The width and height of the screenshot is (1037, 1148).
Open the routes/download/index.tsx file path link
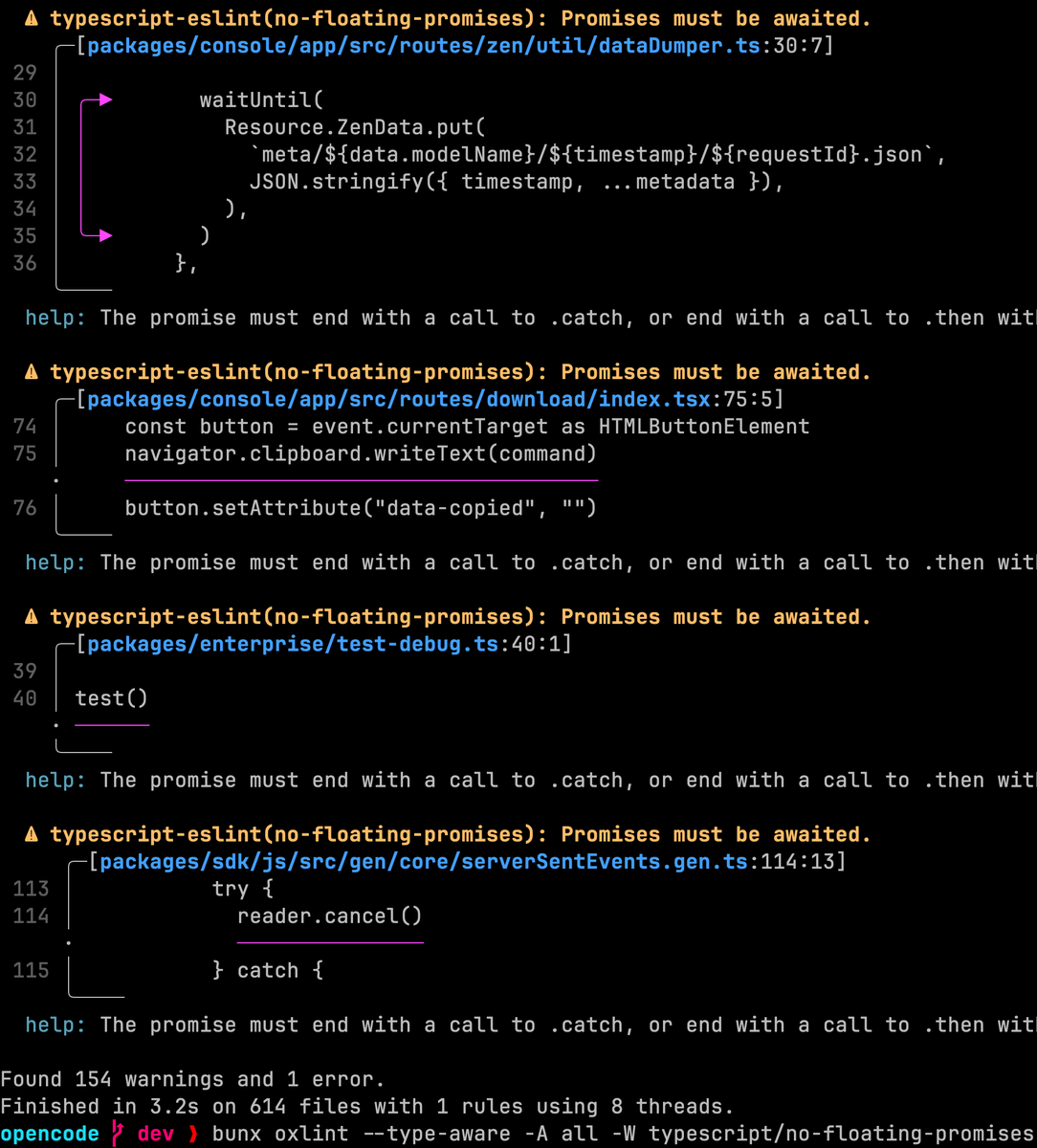click(x=399, y=399)
